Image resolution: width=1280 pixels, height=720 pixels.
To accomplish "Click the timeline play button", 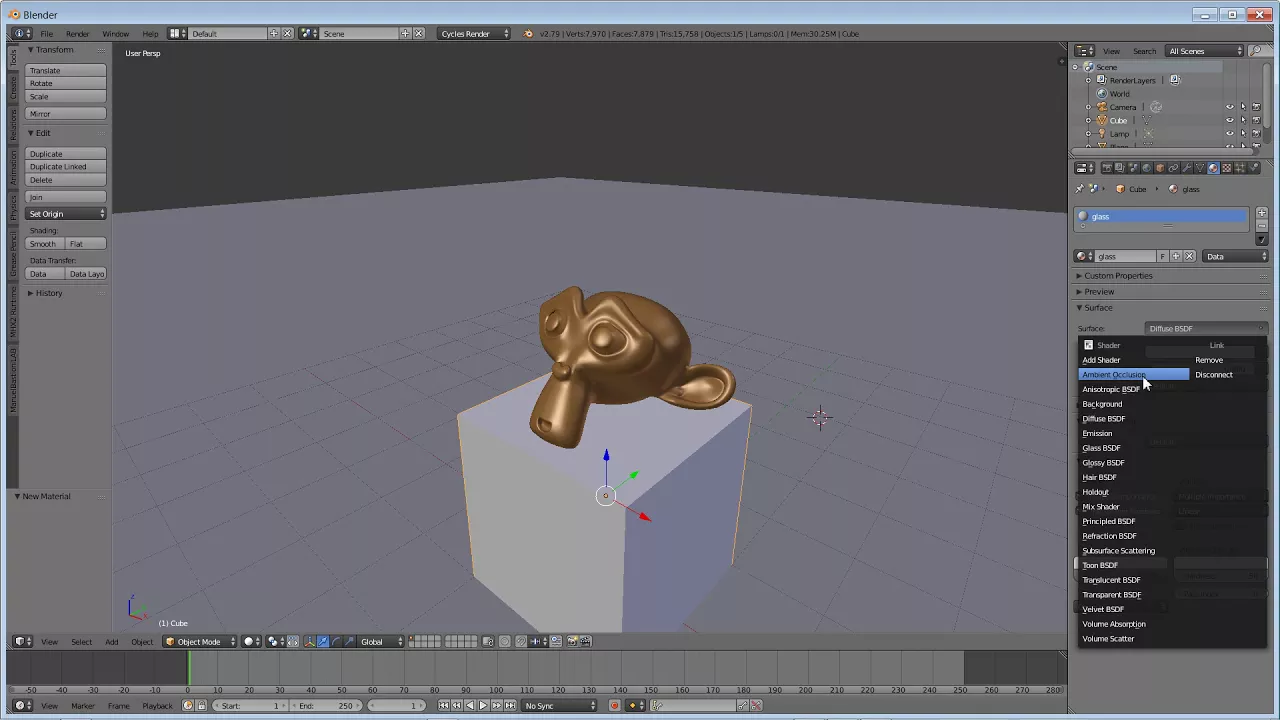I will click(x=483, y=706).
